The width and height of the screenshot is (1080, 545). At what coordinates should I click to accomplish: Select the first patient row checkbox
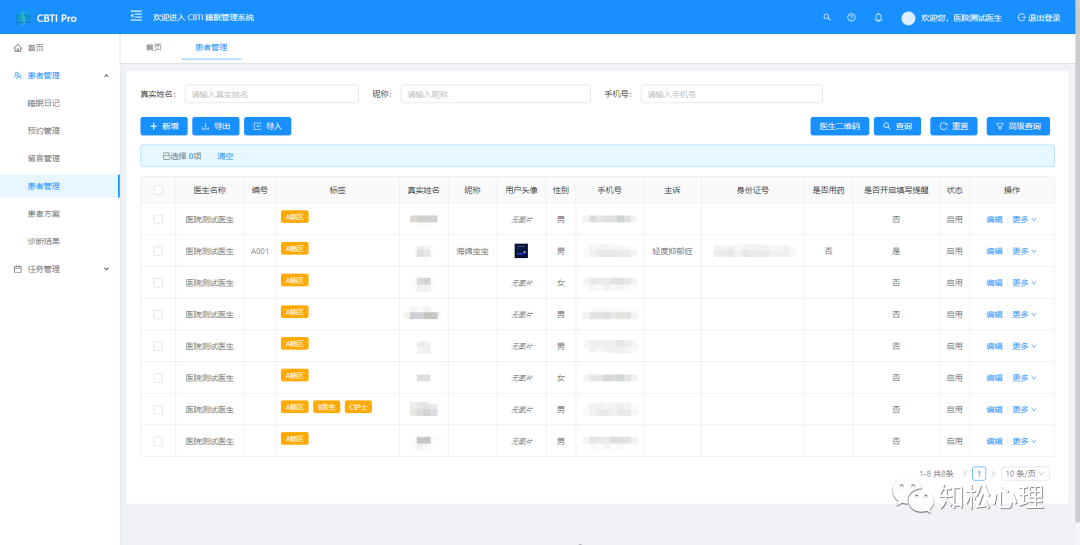pyautogui.click(x=158, y=219)
